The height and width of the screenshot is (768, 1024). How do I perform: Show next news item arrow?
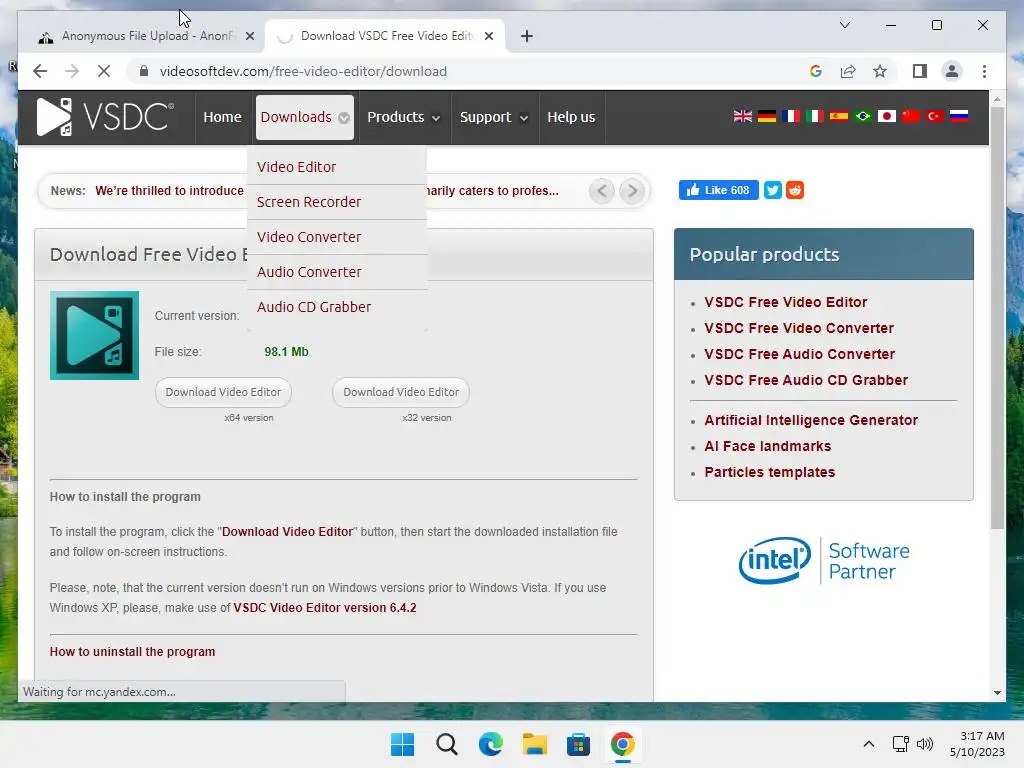pos(632,191)
